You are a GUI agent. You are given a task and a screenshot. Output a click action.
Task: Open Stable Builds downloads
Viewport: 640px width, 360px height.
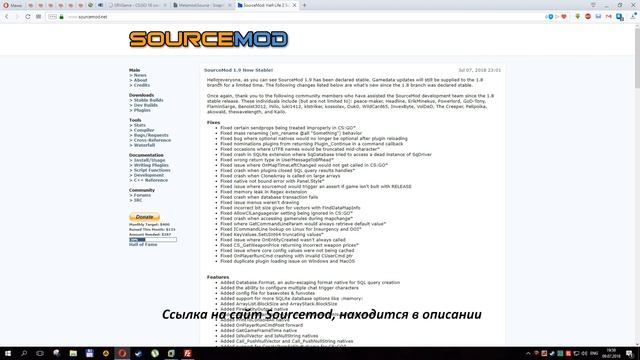148,100
